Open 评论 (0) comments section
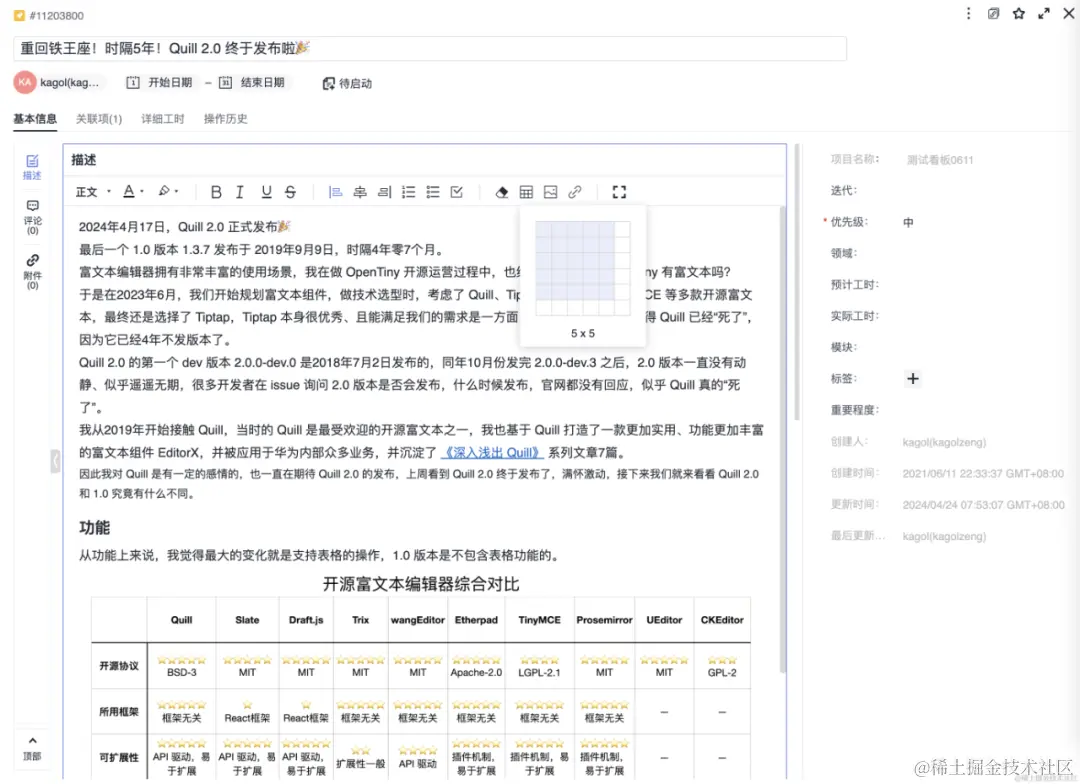Screen dimensions: 1080x784 (x=32, y=217)
